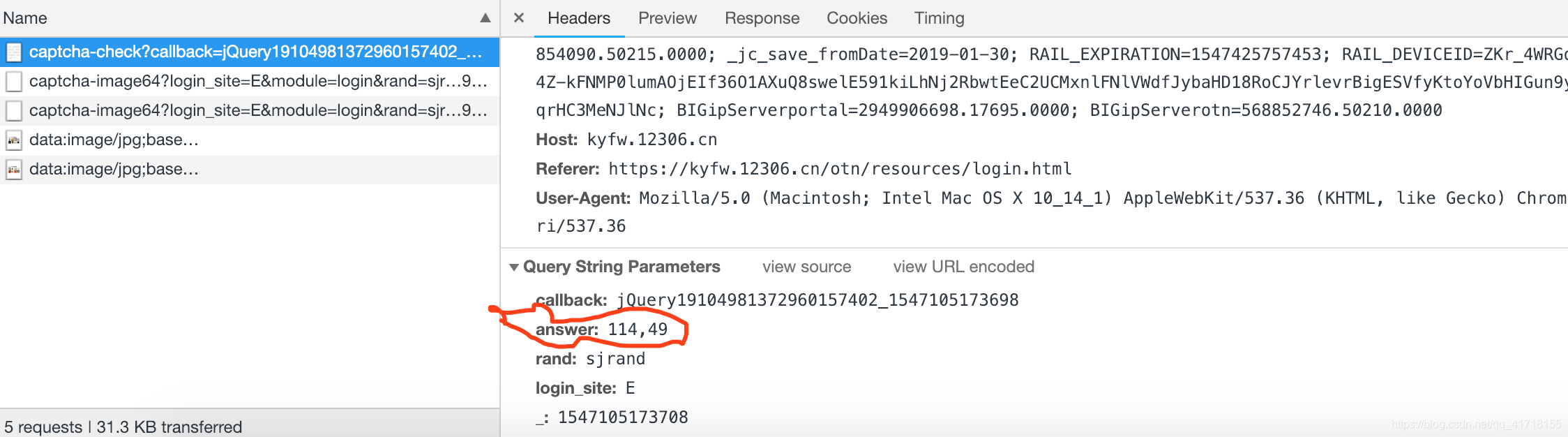1568x437 pixels.
Task: Sort requests using Name column arrow
Action: [x=485, y=18]
